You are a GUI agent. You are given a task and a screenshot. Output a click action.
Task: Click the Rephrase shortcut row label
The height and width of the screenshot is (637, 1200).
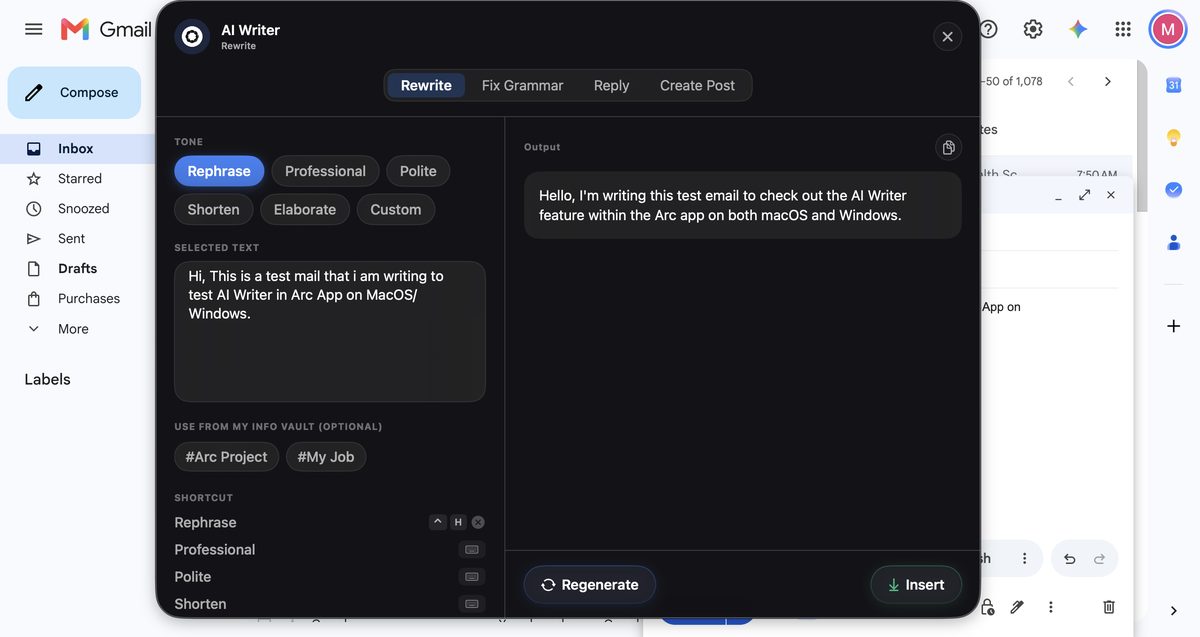point(205,522)
